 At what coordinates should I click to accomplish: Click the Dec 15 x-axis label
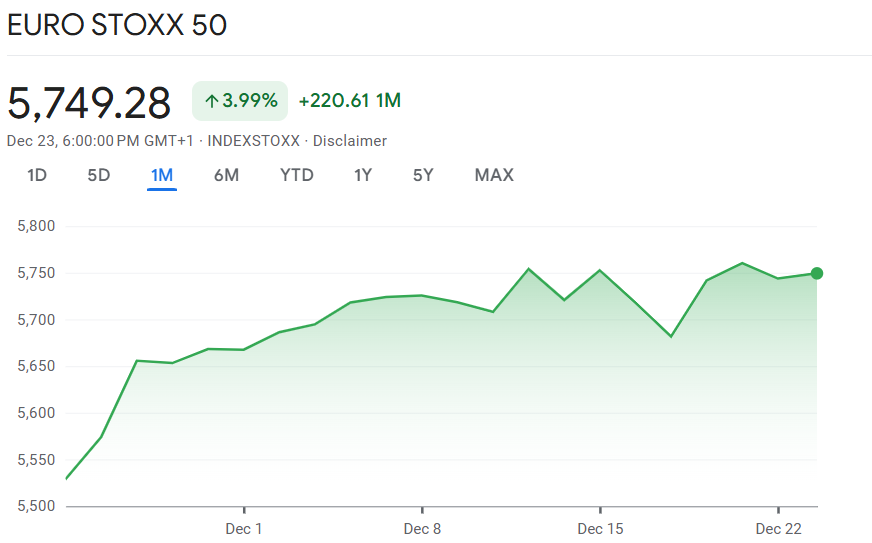(x=600, y=528)
